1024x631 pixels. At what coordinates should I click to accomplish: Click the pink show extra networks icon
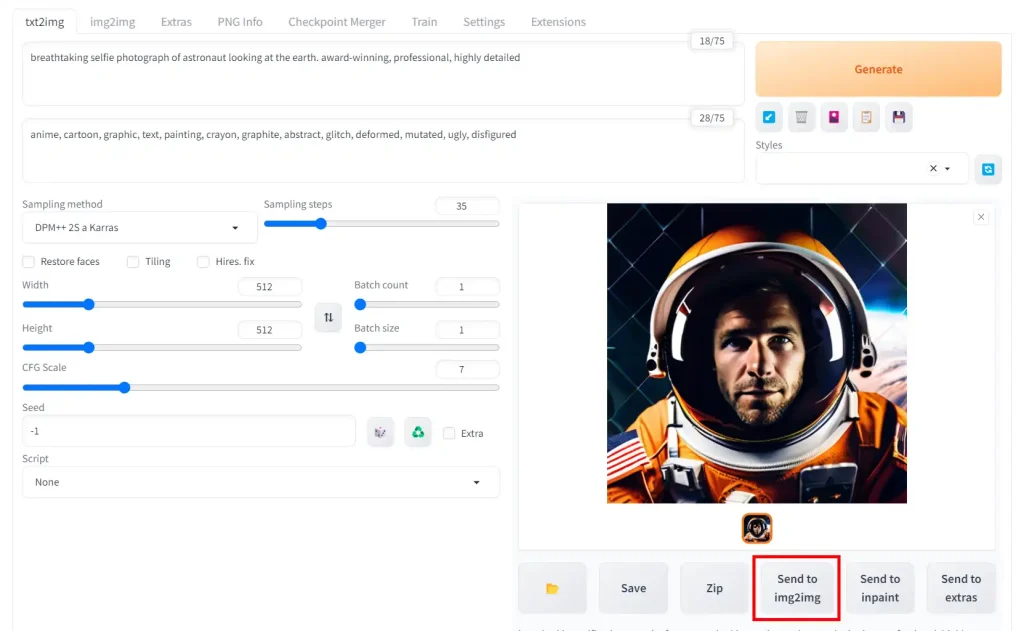[x=833, y=117]
